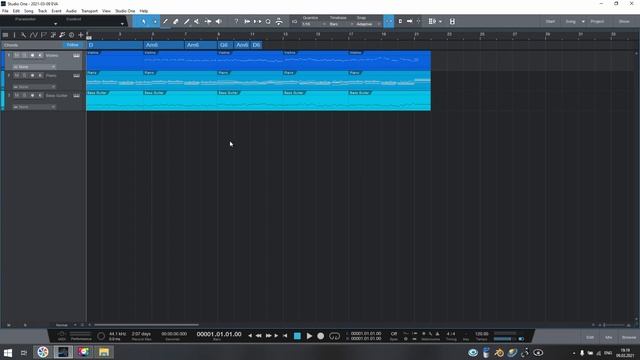The image size is (640, 360).
Task: Open Violins track automation None dropdown
Action: point(34,67)
